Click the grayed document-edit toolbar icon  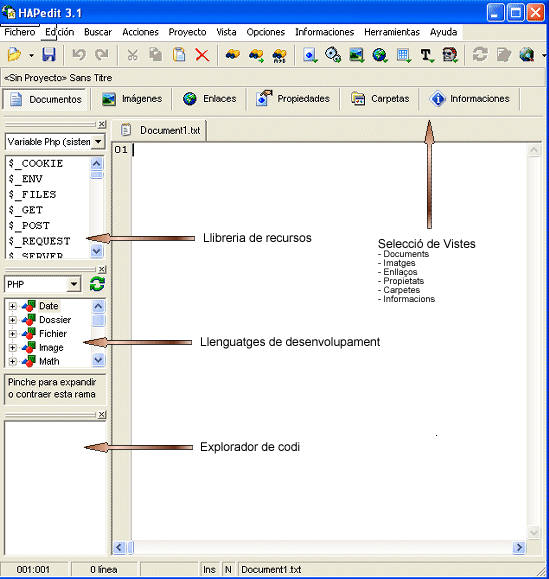[504, 55]
